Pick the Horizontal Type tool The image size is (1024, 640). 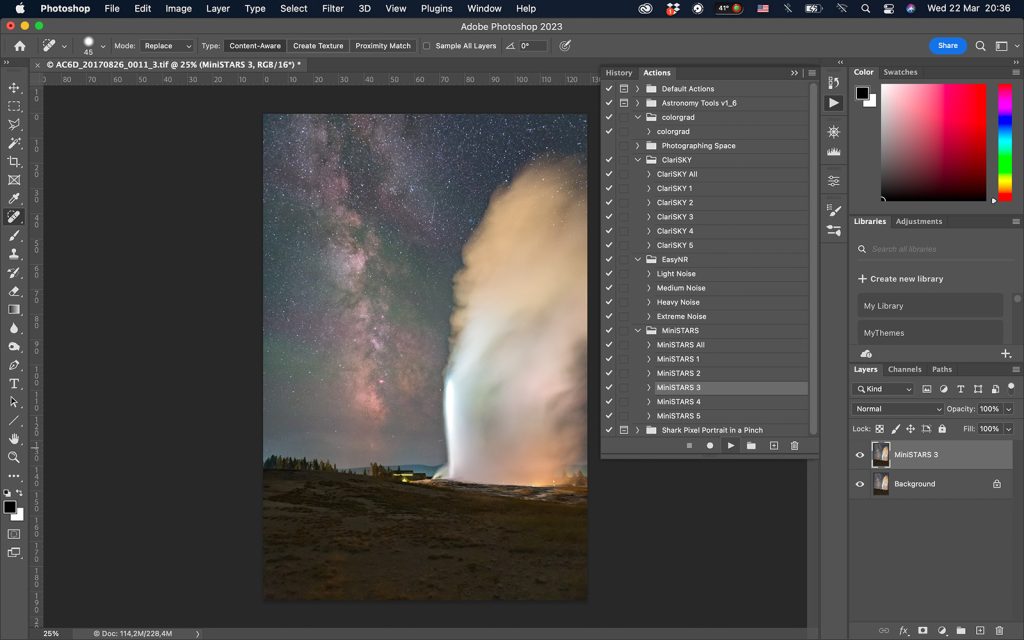tap(14, 382)
